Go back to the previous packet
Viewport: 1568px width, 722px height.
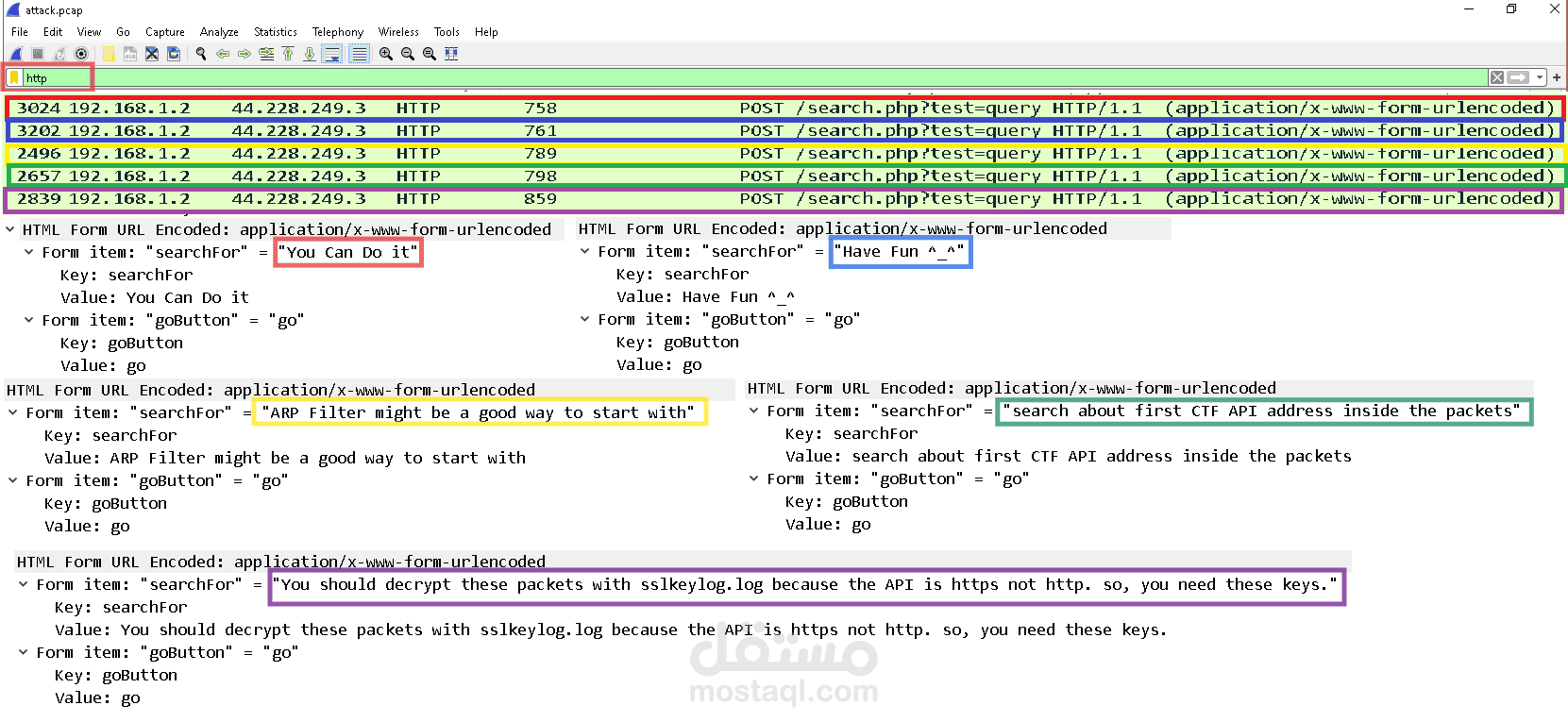pos(223,54)
